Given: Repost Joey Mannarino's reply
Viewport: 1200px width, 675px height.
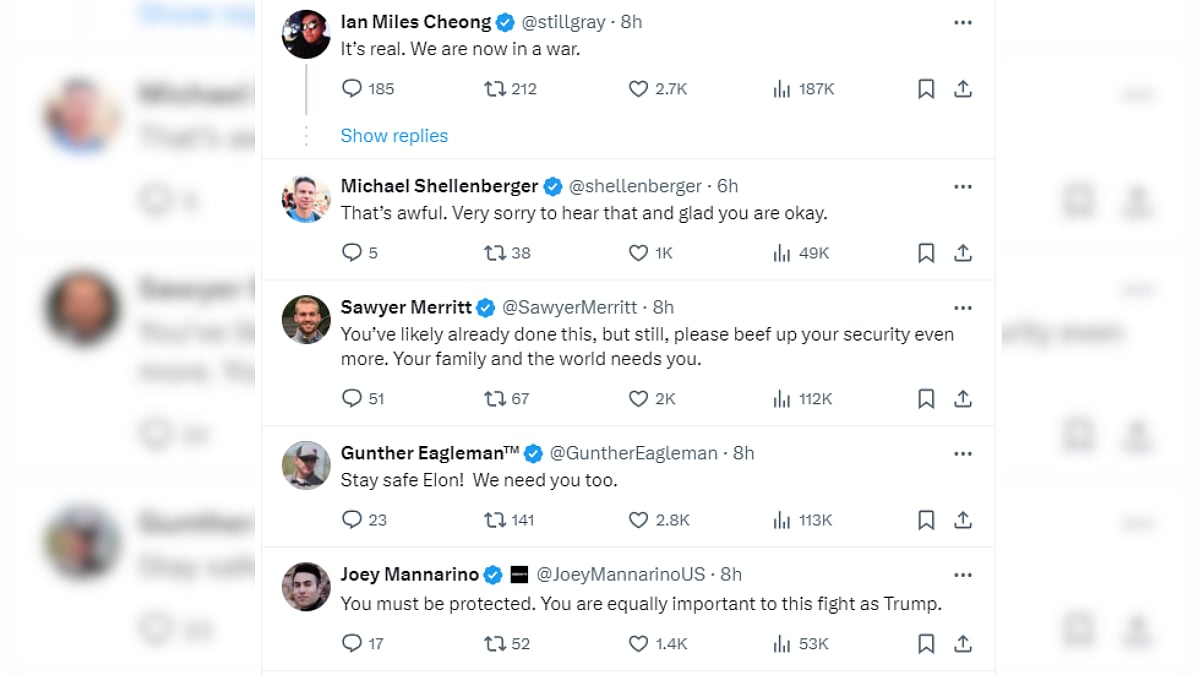Looking at the screenshot, I should [495, 643].
